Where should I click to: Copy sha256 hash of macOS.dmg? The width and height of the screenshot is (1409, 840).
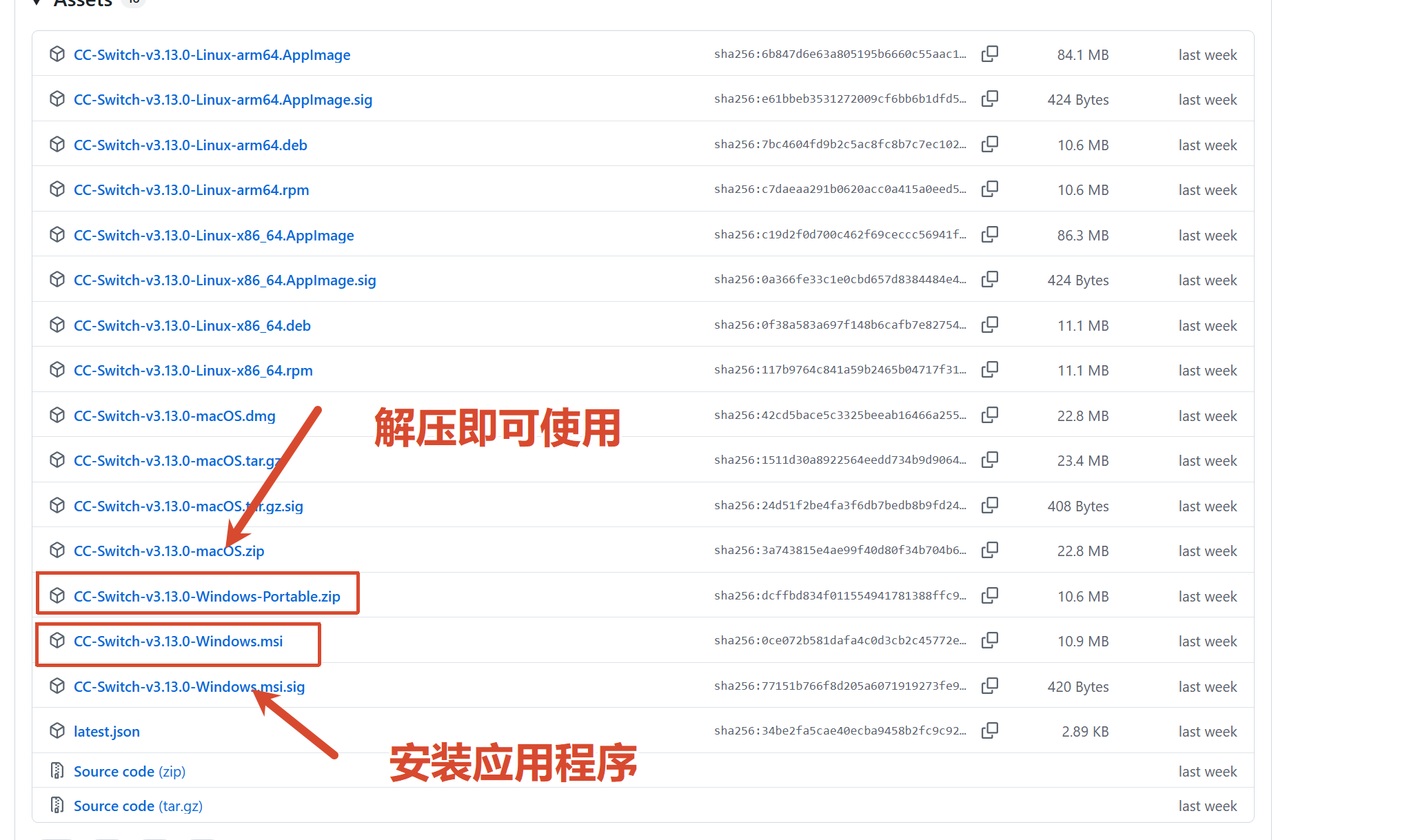[x=989, y=415]
